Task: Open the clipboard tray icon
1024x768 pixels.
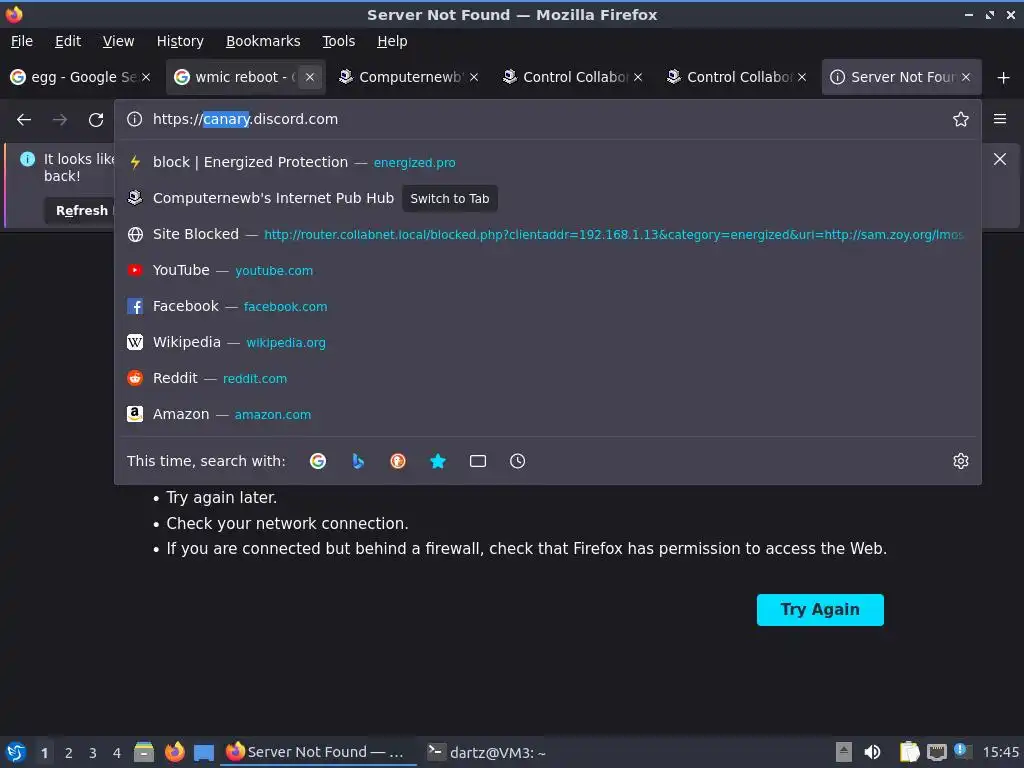Action: (x=909, y=752)
